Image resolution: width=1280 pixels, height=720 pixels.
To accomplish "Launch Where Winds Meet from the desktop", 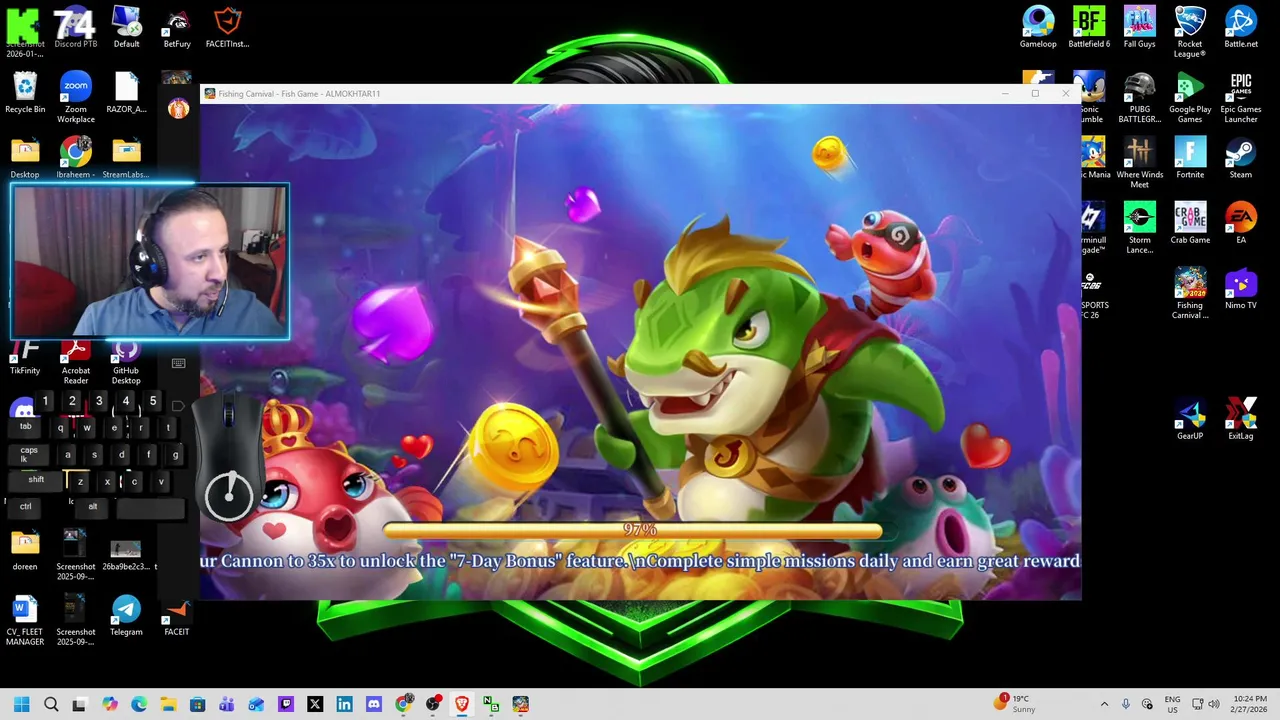I will pyautogui.click(x=1139, y=163).
